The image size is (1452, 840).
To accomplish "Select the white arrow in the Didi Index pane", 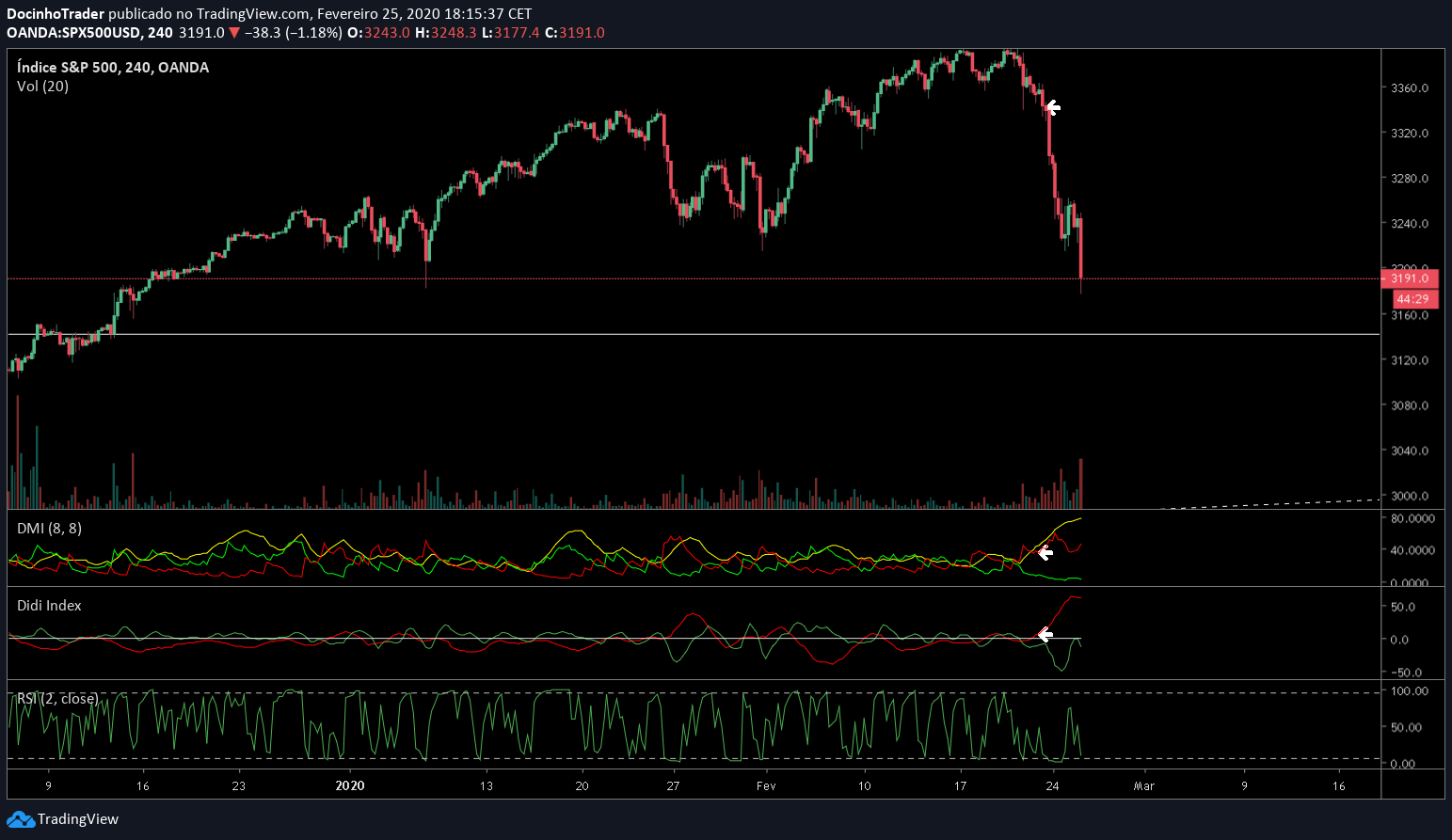I will pos(1045,635).
